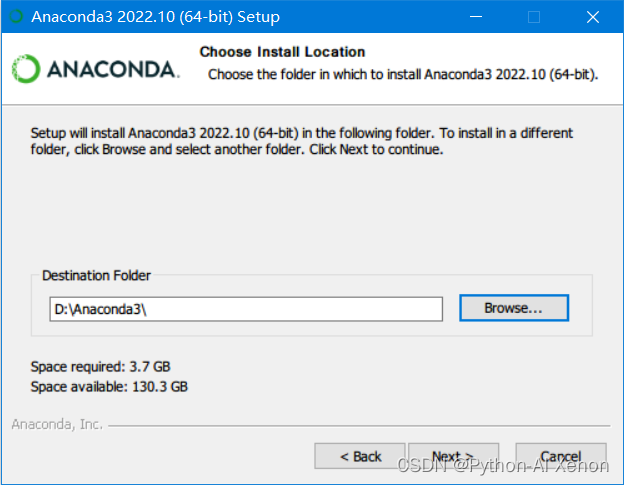
Task: Click the "Space available: 130.3 GB" text
Action: coord(109,387)
